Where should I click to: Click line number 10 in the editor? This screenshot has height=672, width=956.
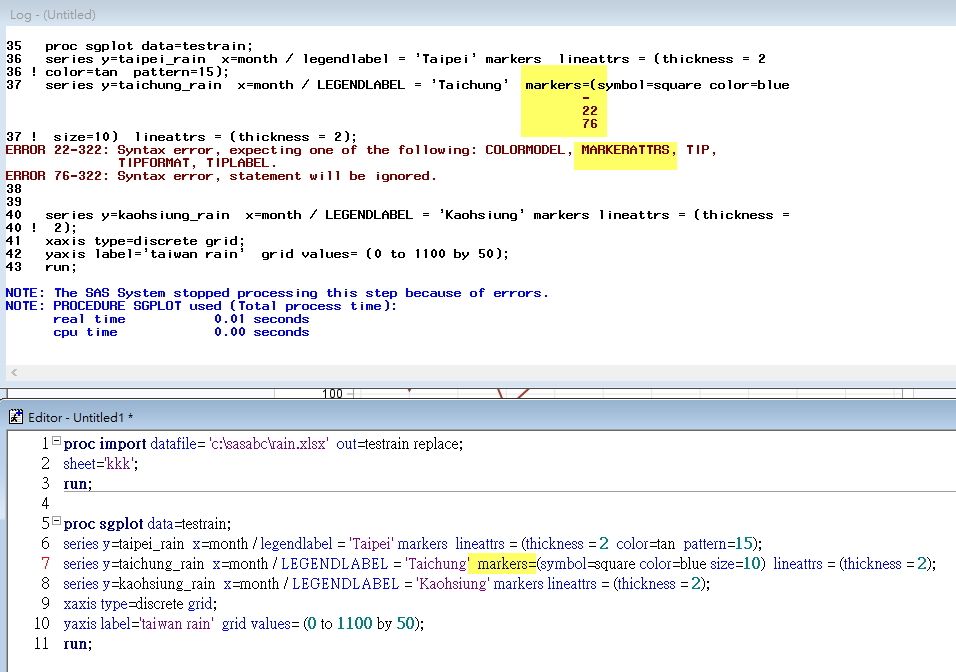pos(41,622)
